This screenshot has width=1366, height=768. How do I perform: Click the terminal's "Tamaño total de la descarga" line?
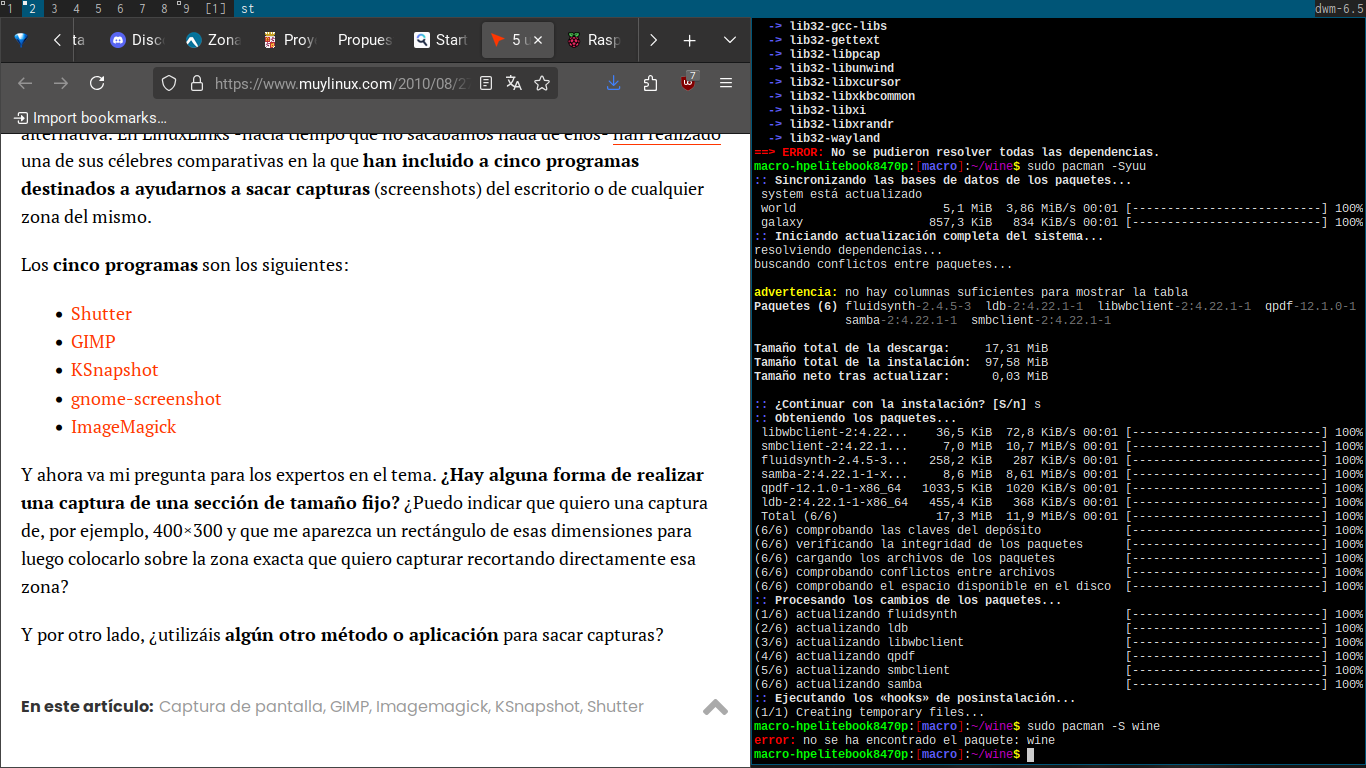click(x=901, y=348)
